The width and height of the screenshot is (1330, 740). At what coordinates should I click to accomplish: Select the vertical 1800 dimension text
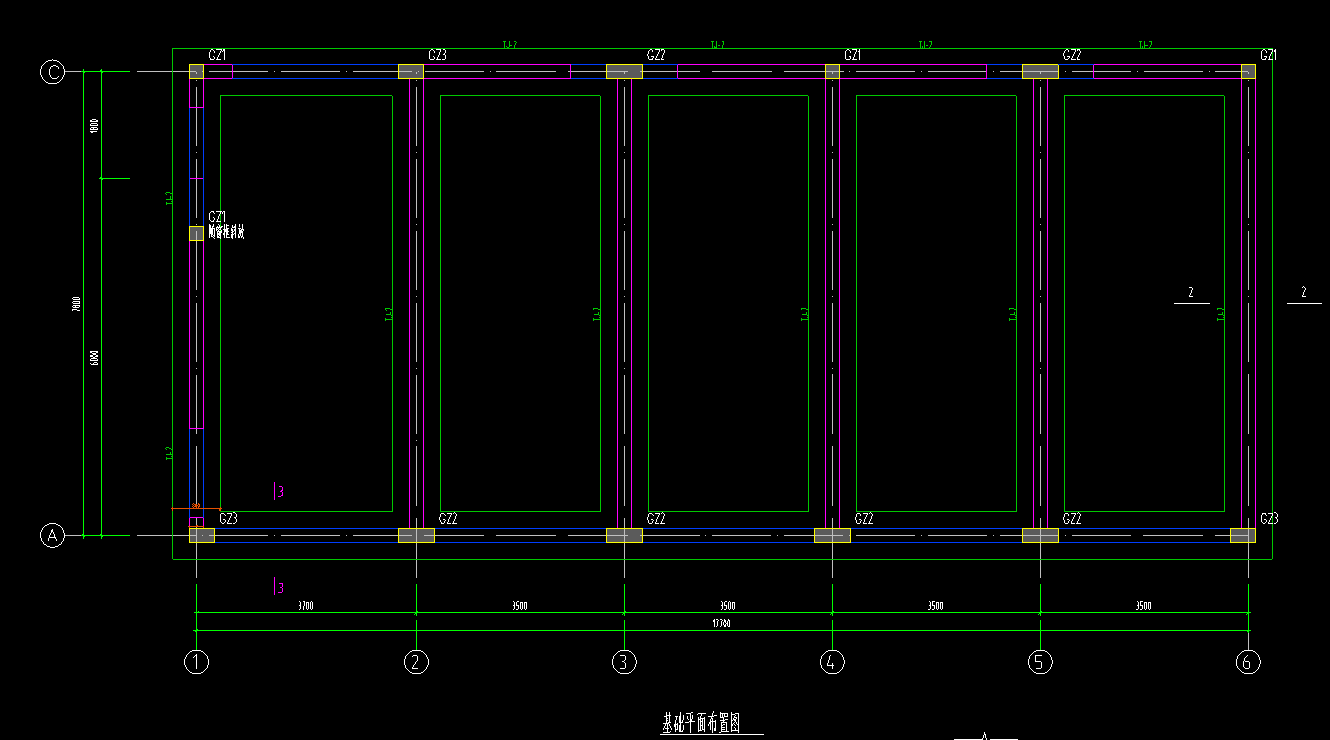coord(94,126)
